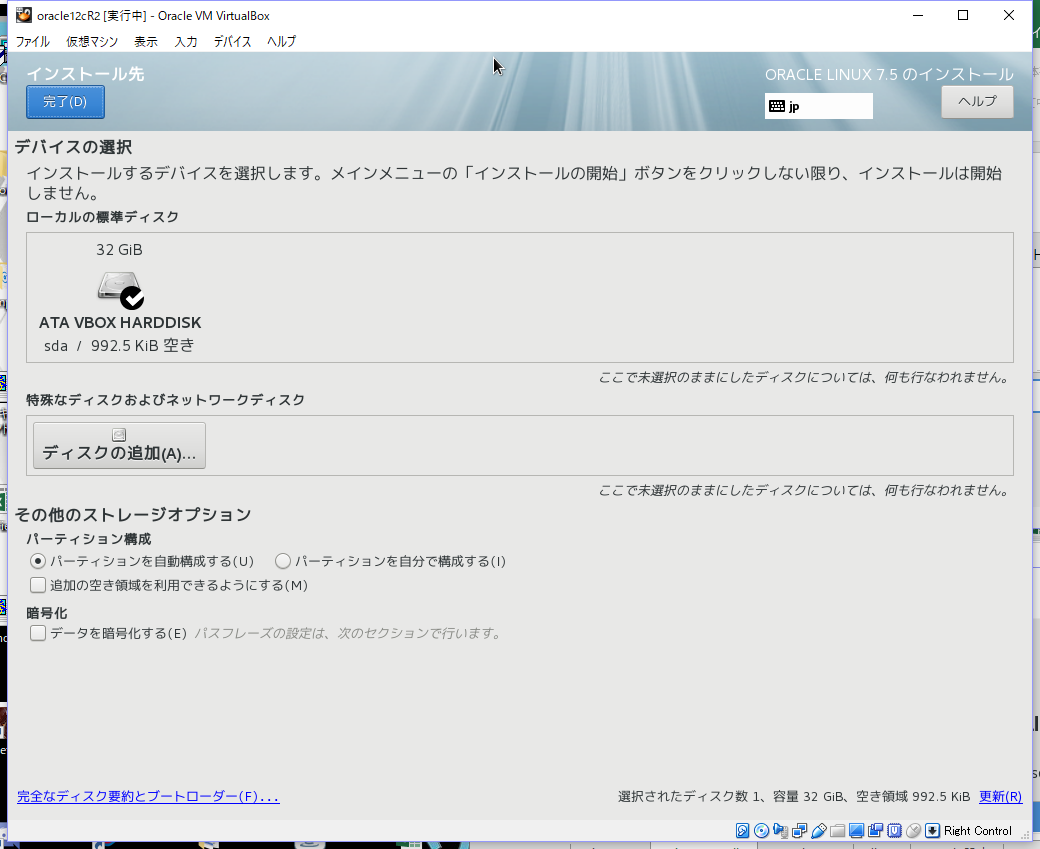Open 完全なディスク要約とブートローダー link

[147, 797]
